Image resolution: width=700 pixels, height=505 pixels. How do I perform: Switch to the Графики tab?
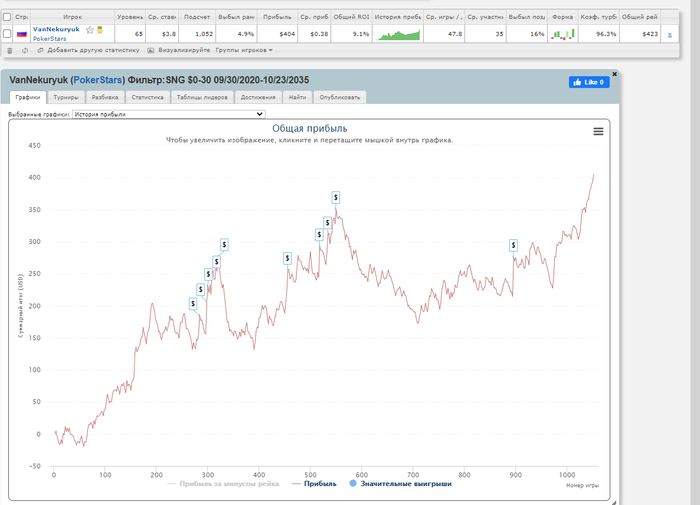[x=28, y=97]
